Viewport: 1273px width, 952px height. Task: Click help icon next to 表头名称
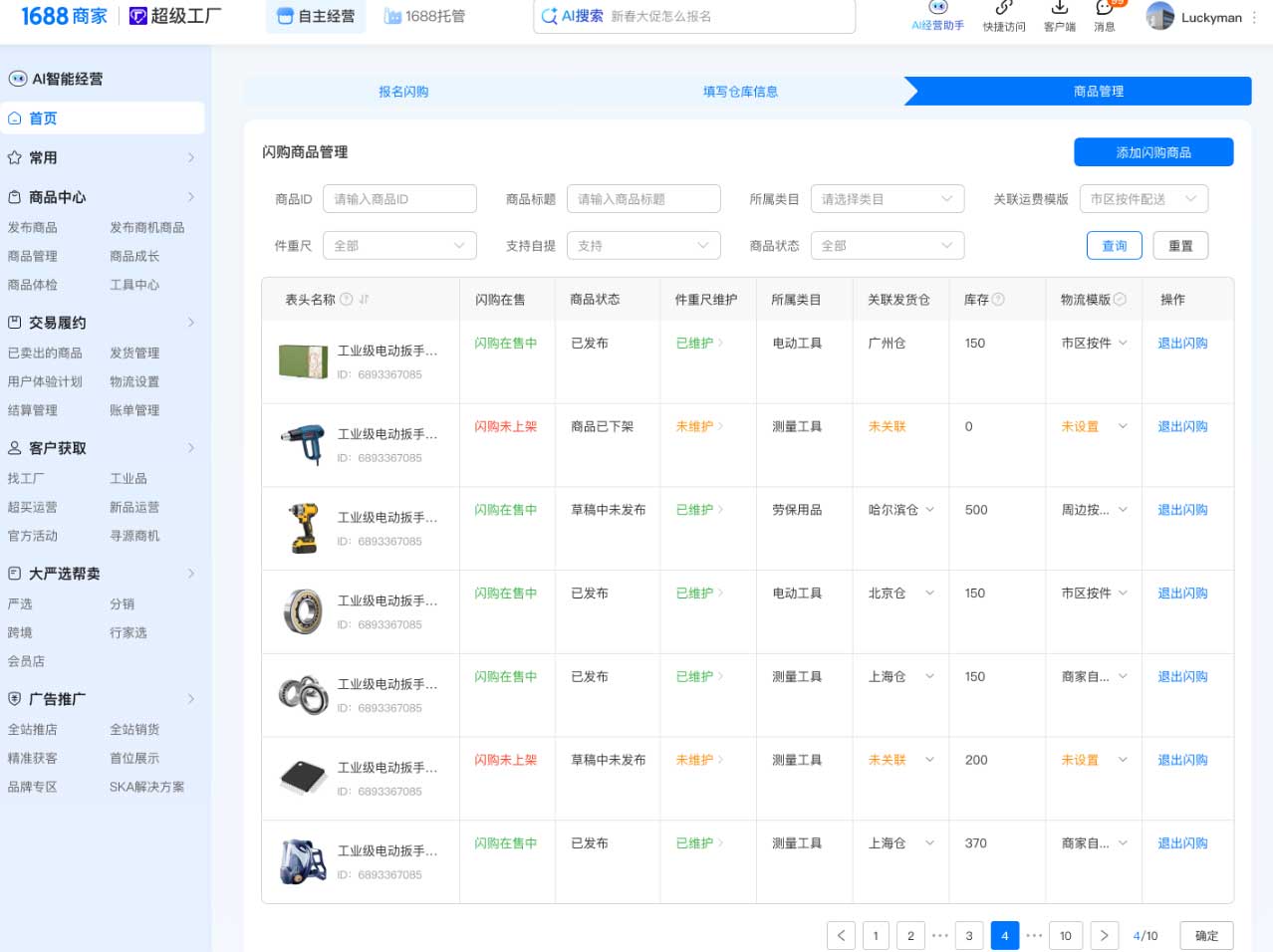(x=347, y=299)
